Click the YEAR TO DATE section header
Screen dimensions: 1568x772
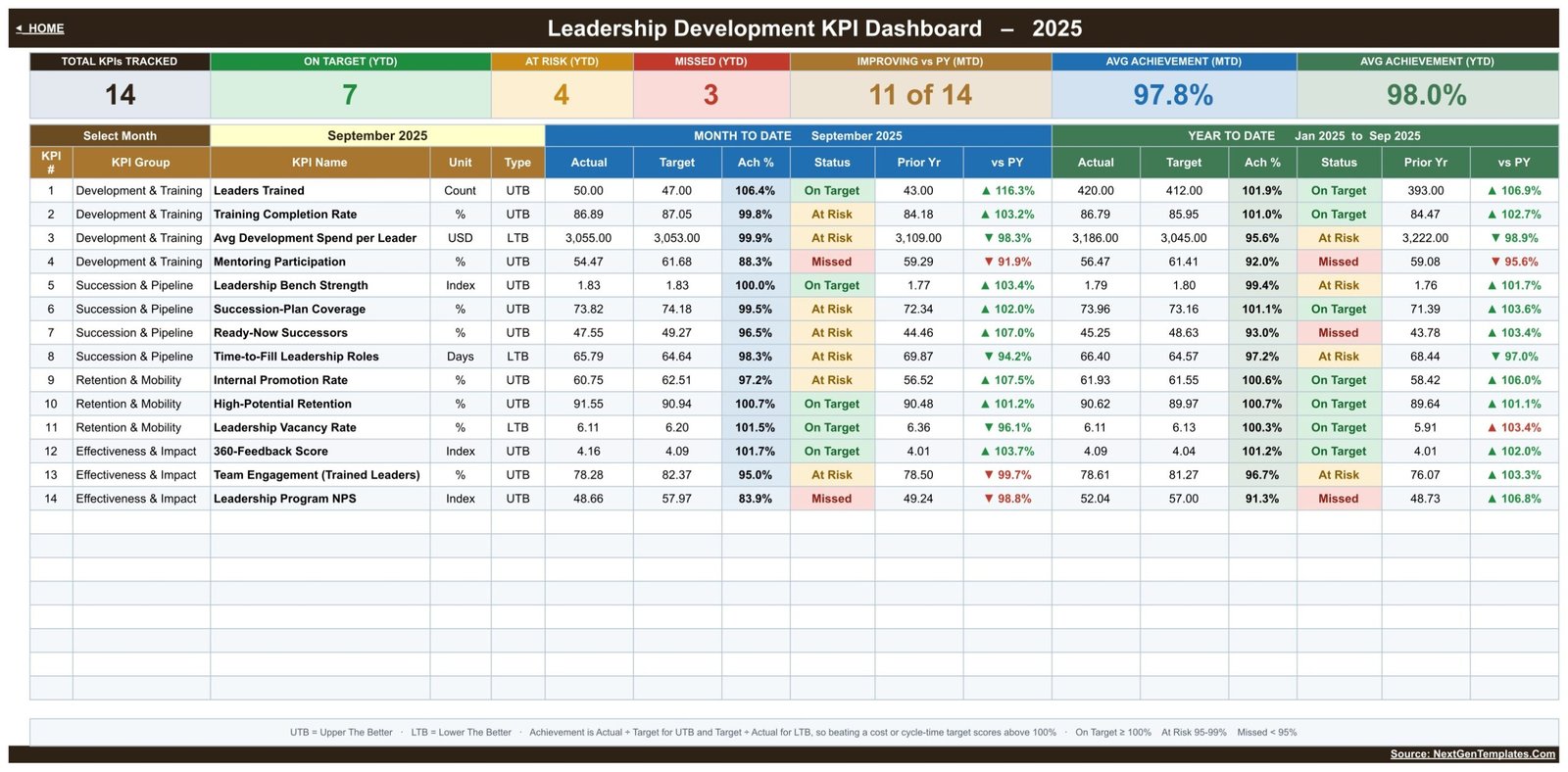pyautogui.click(x=1305, y=136)
